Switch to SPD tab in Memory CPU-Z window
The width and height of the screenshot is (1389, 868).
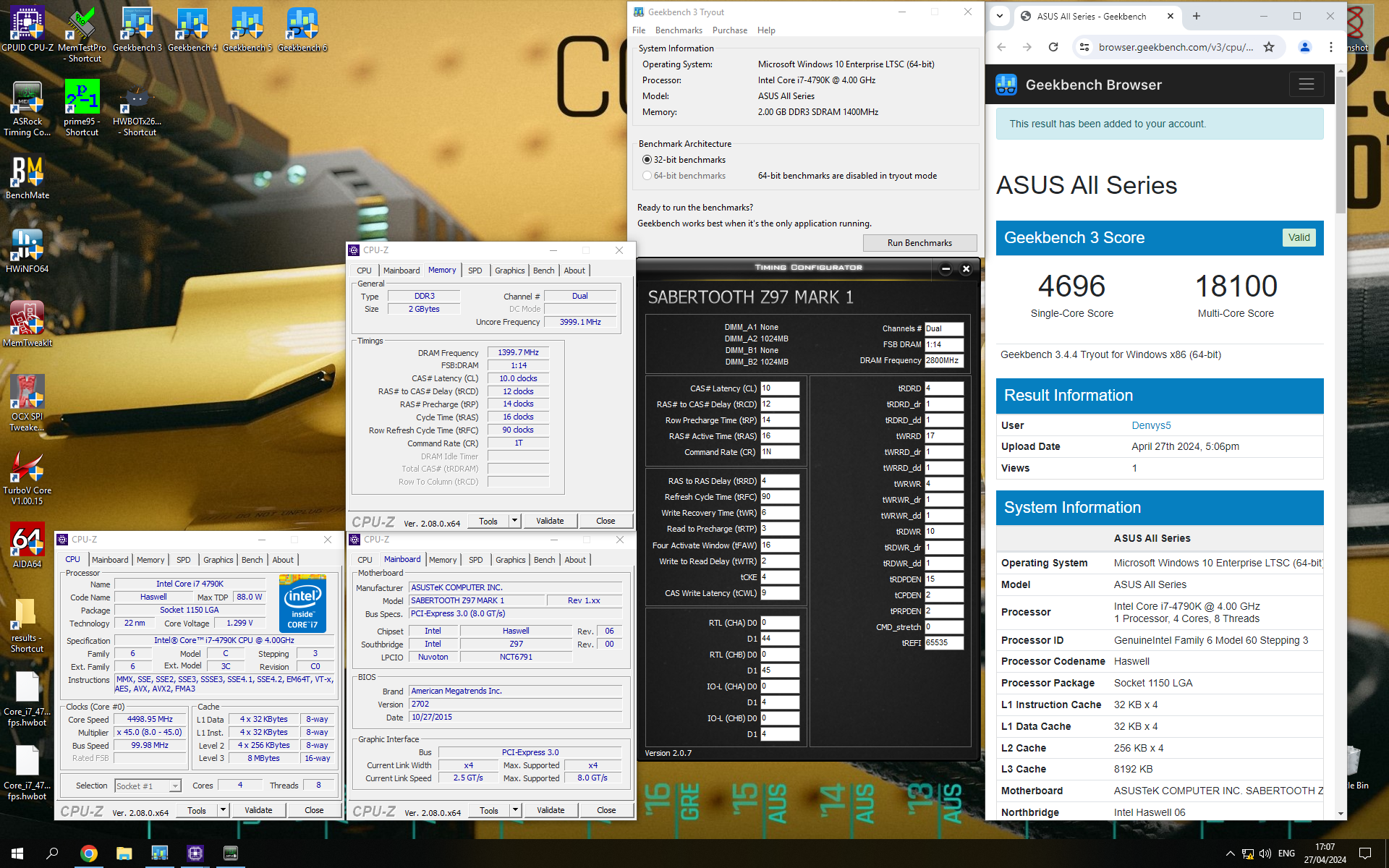point(475,271)
